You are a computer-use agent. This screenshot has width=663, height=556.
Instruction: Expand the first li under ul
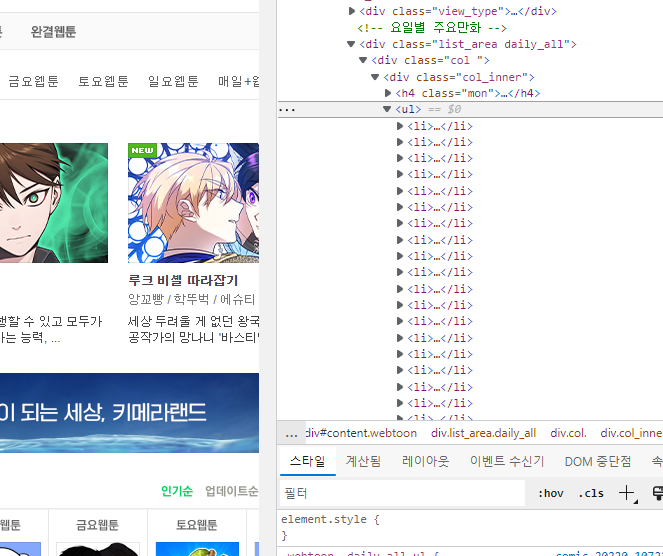point(400,126)
